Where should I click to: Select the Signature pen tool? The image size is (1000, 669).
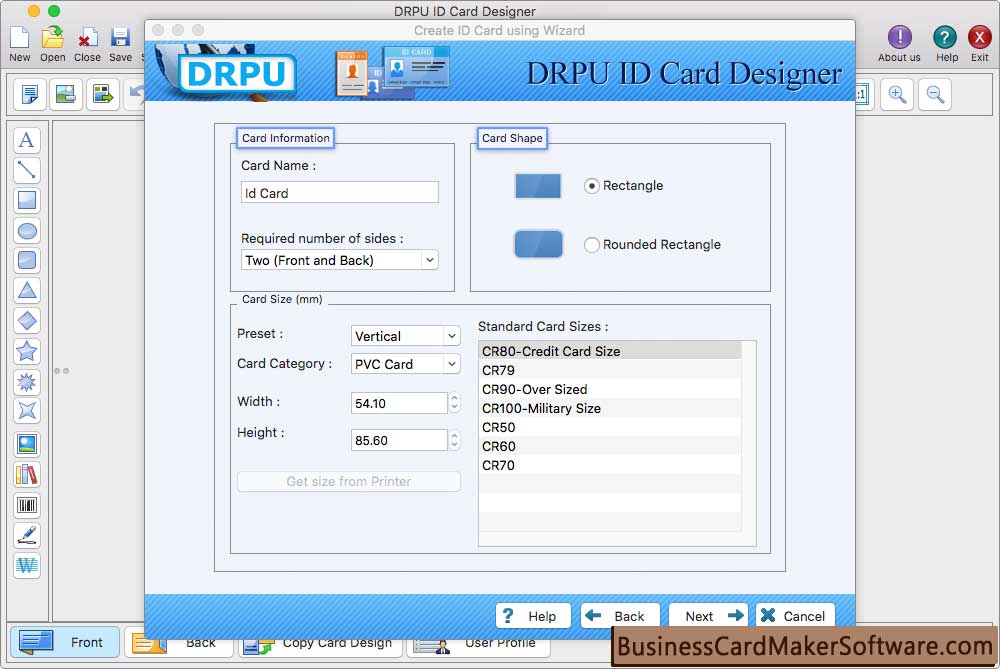point(27,536)
